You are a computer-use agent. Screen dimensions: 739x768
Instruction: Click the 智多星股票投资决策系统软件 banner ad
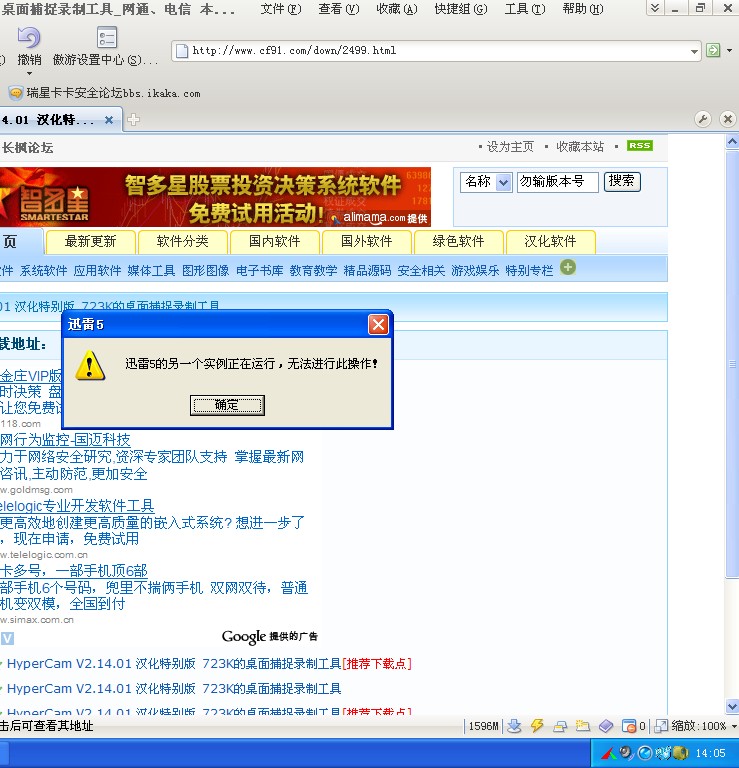(x=215, y=197)
